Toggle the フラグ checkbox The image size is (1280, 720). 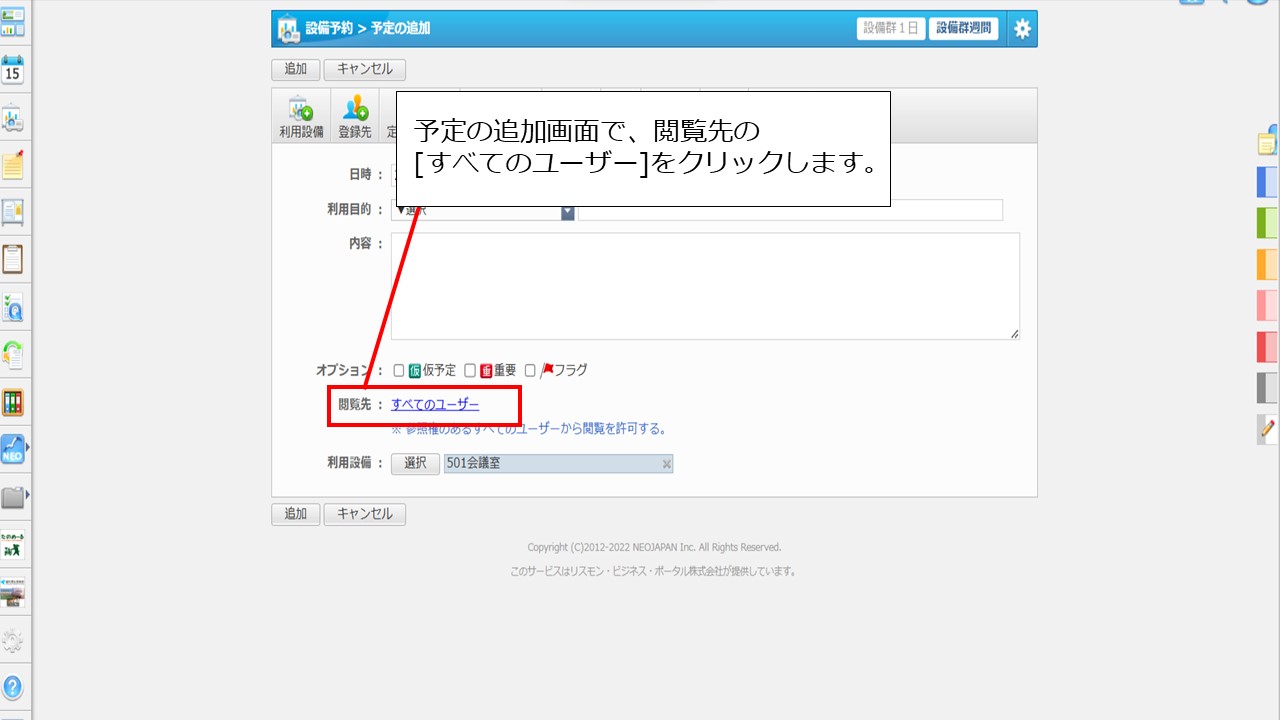531,370
